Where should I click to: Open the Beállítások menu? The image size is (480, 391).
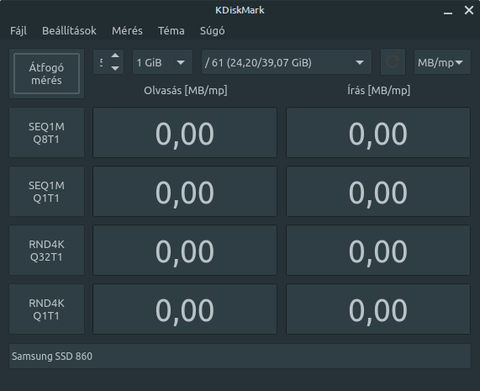69,31
